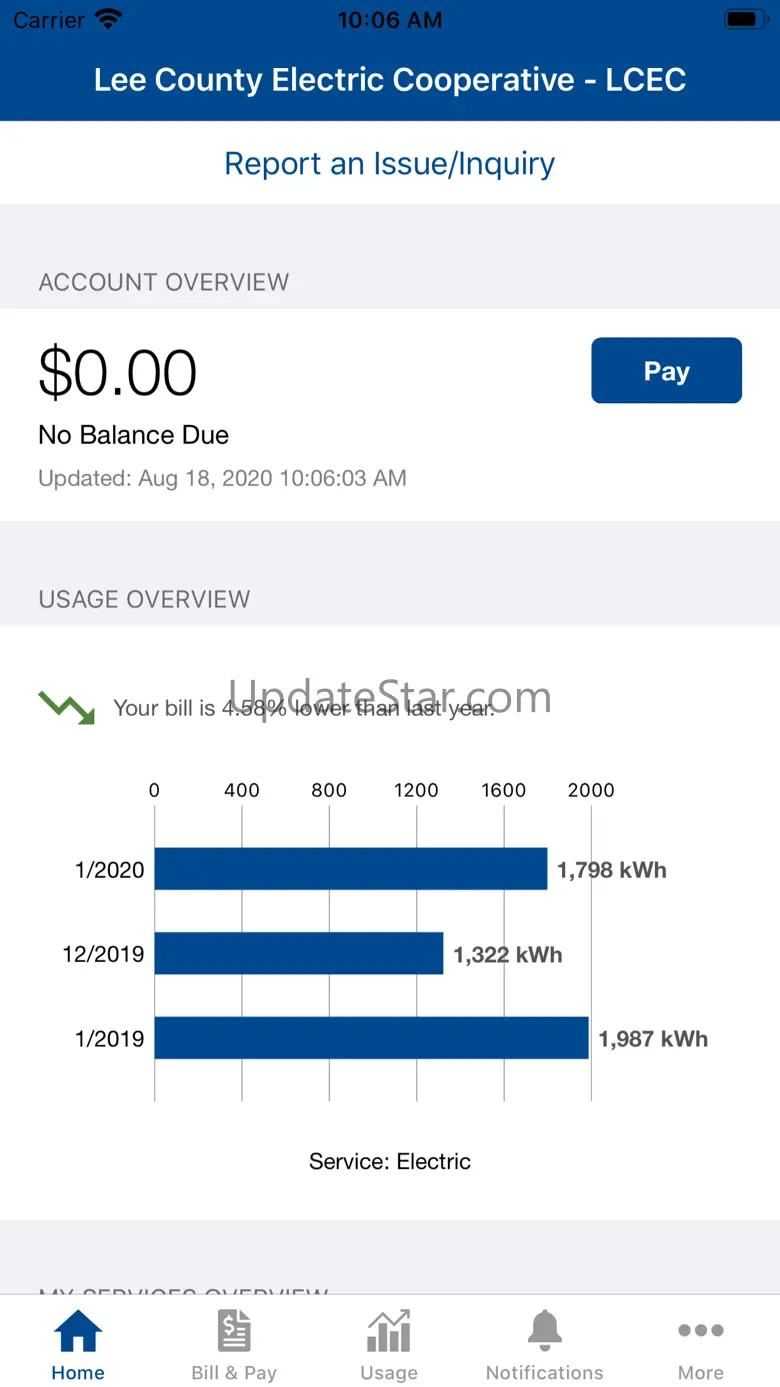Image resolution: width=780 pixels, height=1387 pixels.
Task: Tap the 1,798 kWh value label
Action: coord(611,870)
